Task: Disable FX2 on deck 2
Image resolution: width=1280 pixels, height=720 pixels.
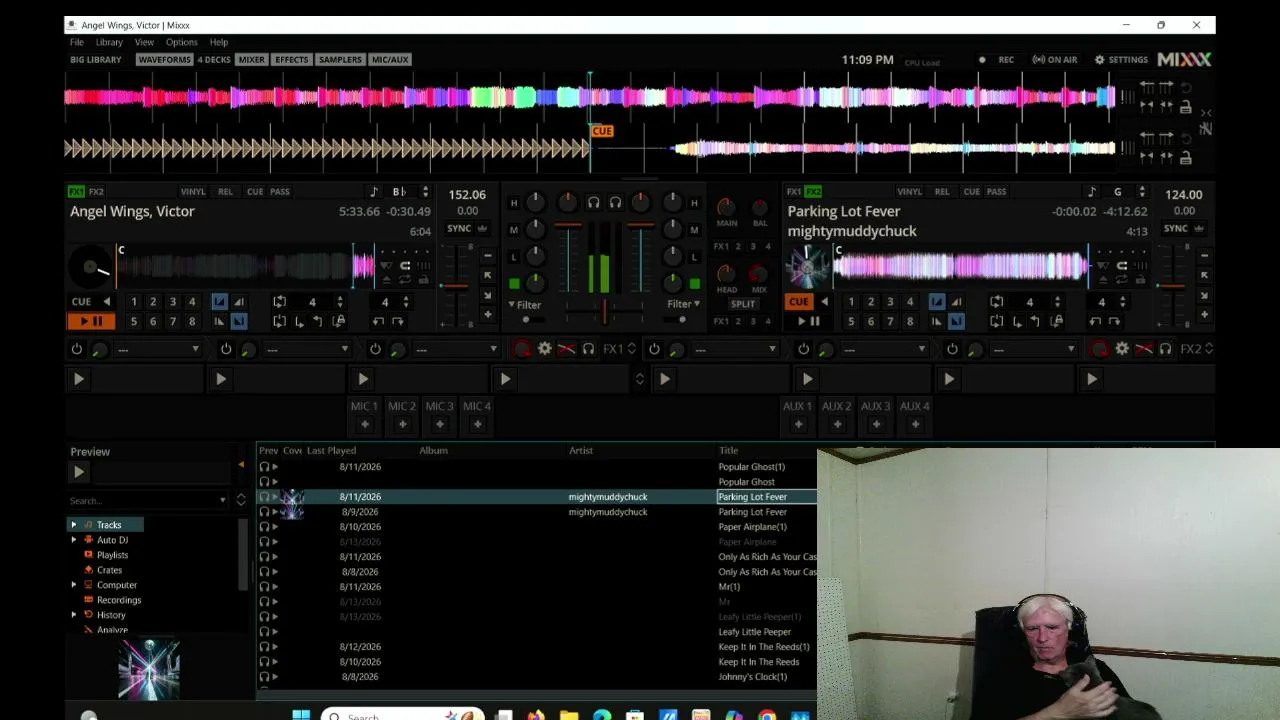Action: (813, 192)
